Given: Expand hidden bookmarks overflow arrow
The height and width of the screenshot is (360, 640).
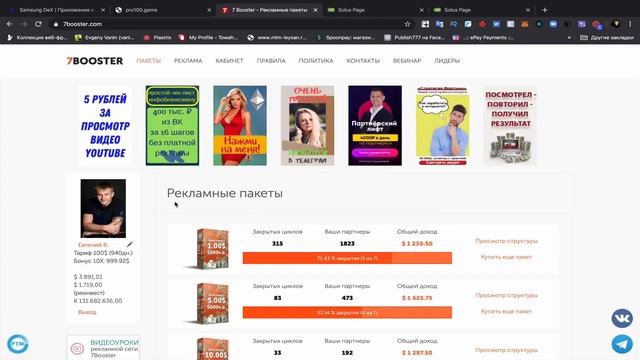Looking at the screenshot, I should [x=569, y=38].
